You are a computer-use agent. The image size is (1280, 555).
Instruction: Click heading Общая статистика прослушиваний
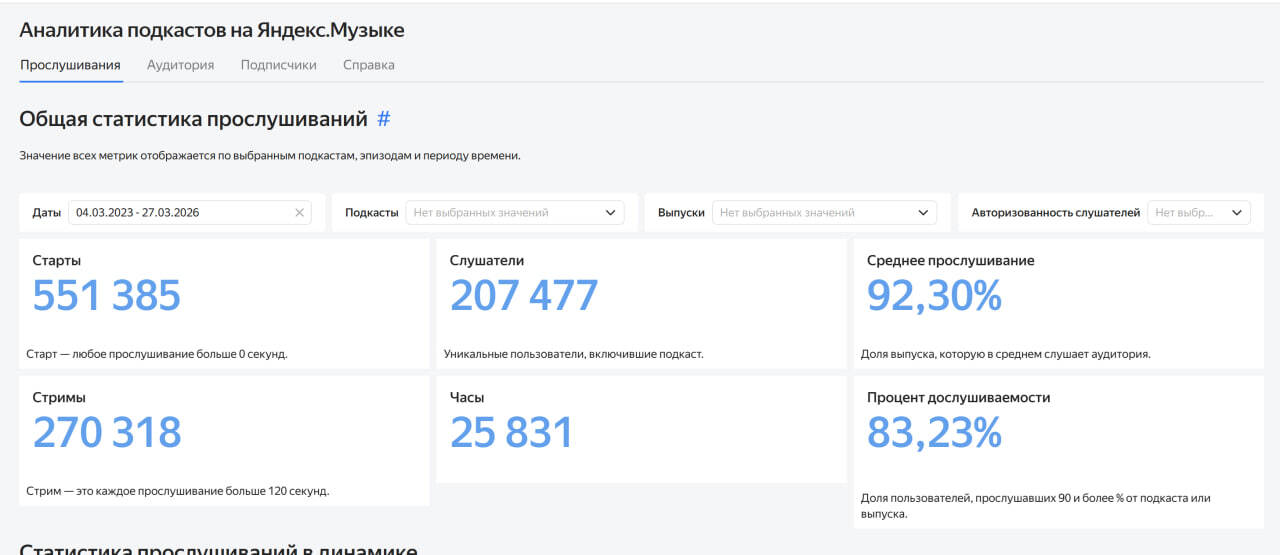tap(194, 119)
